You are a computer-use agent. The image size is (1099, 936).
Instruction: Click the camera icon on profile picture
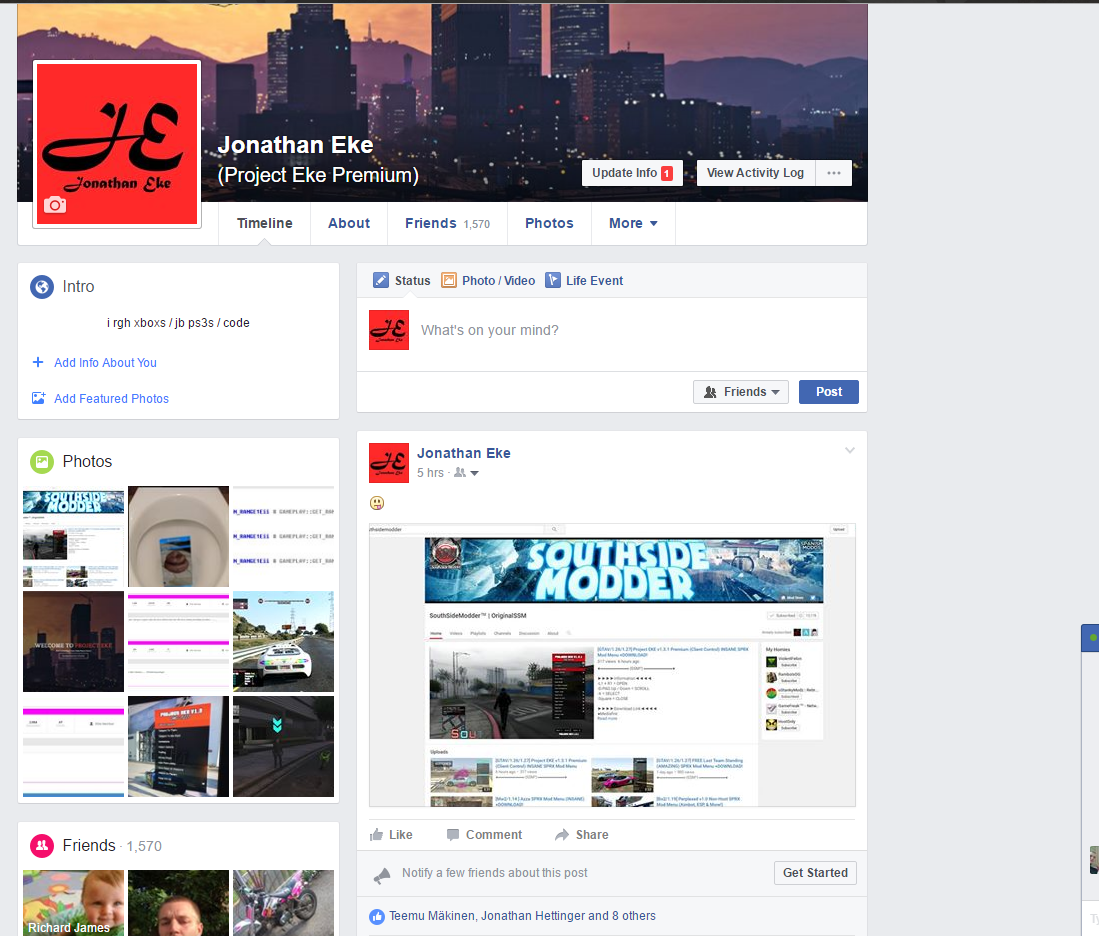[x=55, y=205]
